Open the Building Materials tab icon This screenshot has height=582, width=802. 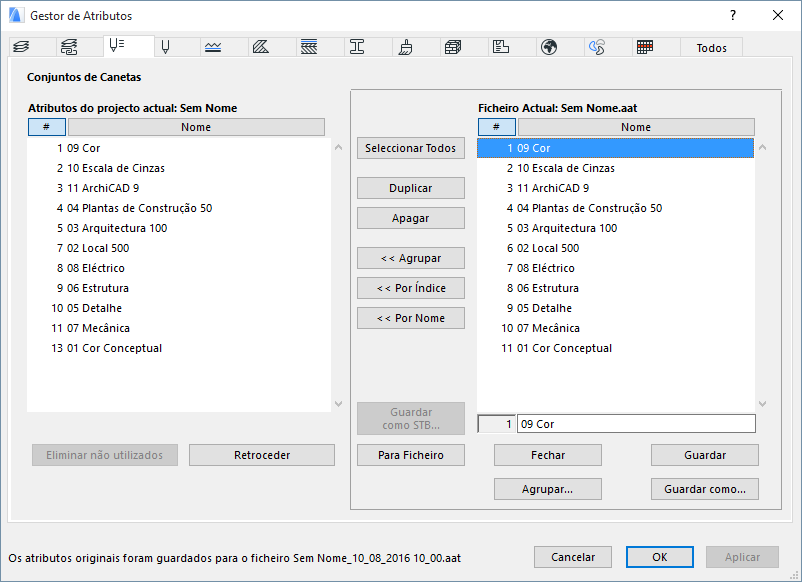[x=453, y=47]
